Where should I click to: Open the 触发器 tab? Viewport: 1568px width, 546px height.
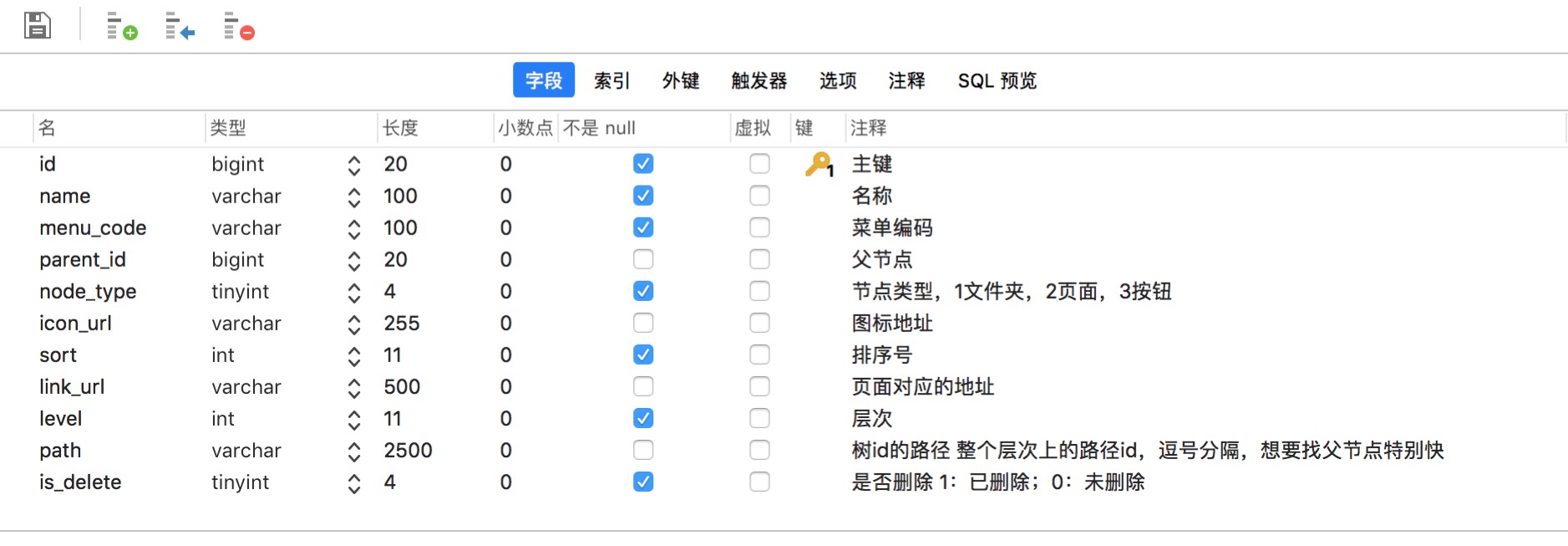coord(759,80)
